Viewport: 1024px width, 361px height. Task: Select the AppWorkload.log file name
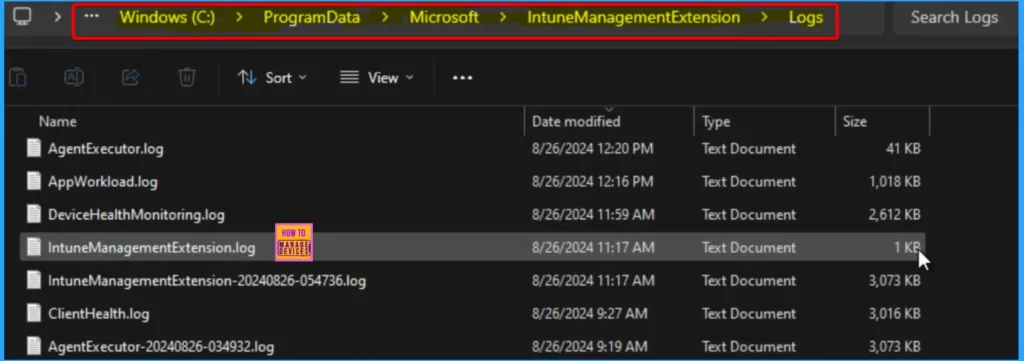click(103, 182)
